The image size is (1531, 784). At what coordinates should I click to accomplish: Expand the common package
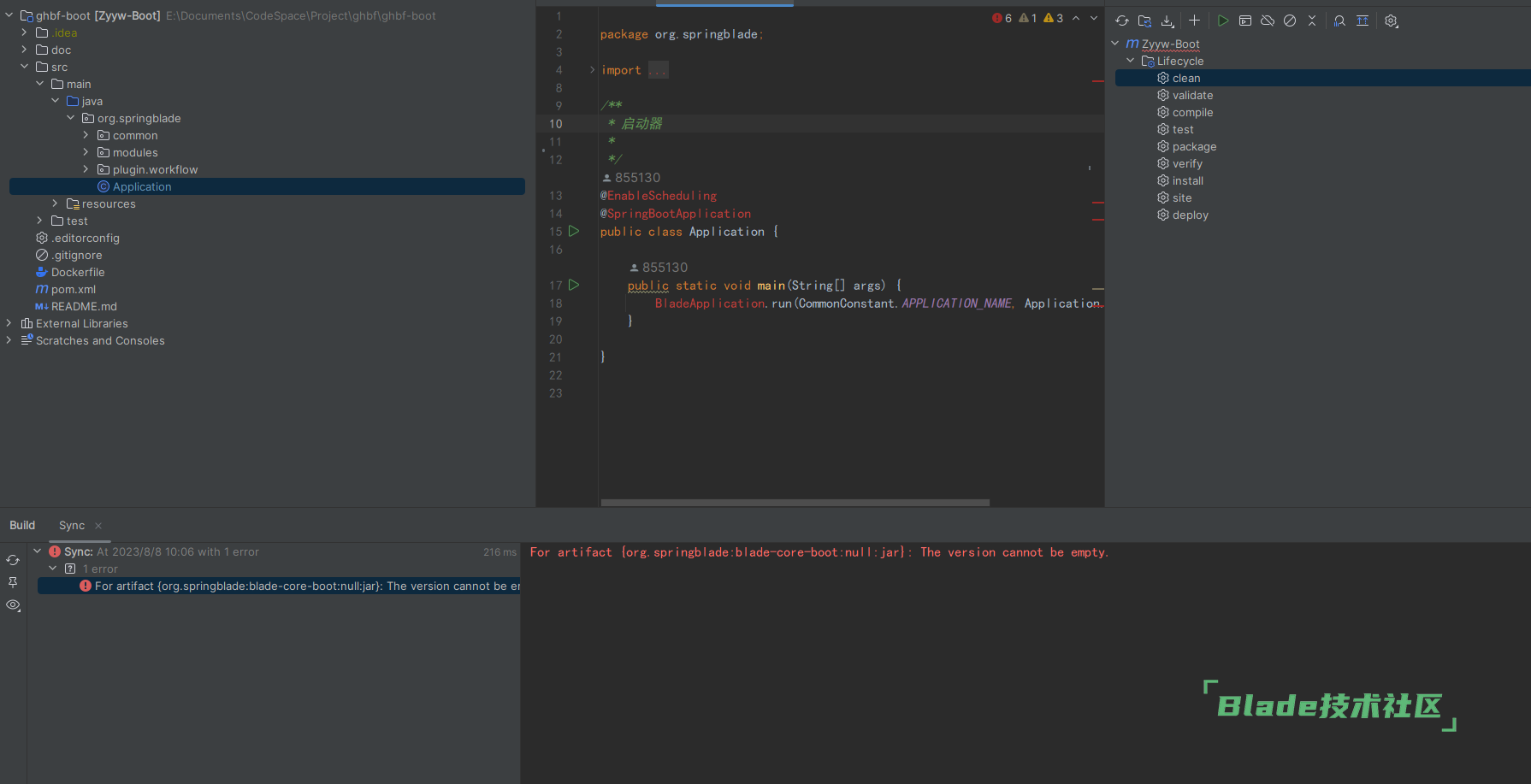pyautogui.click(x=86, y=135)
